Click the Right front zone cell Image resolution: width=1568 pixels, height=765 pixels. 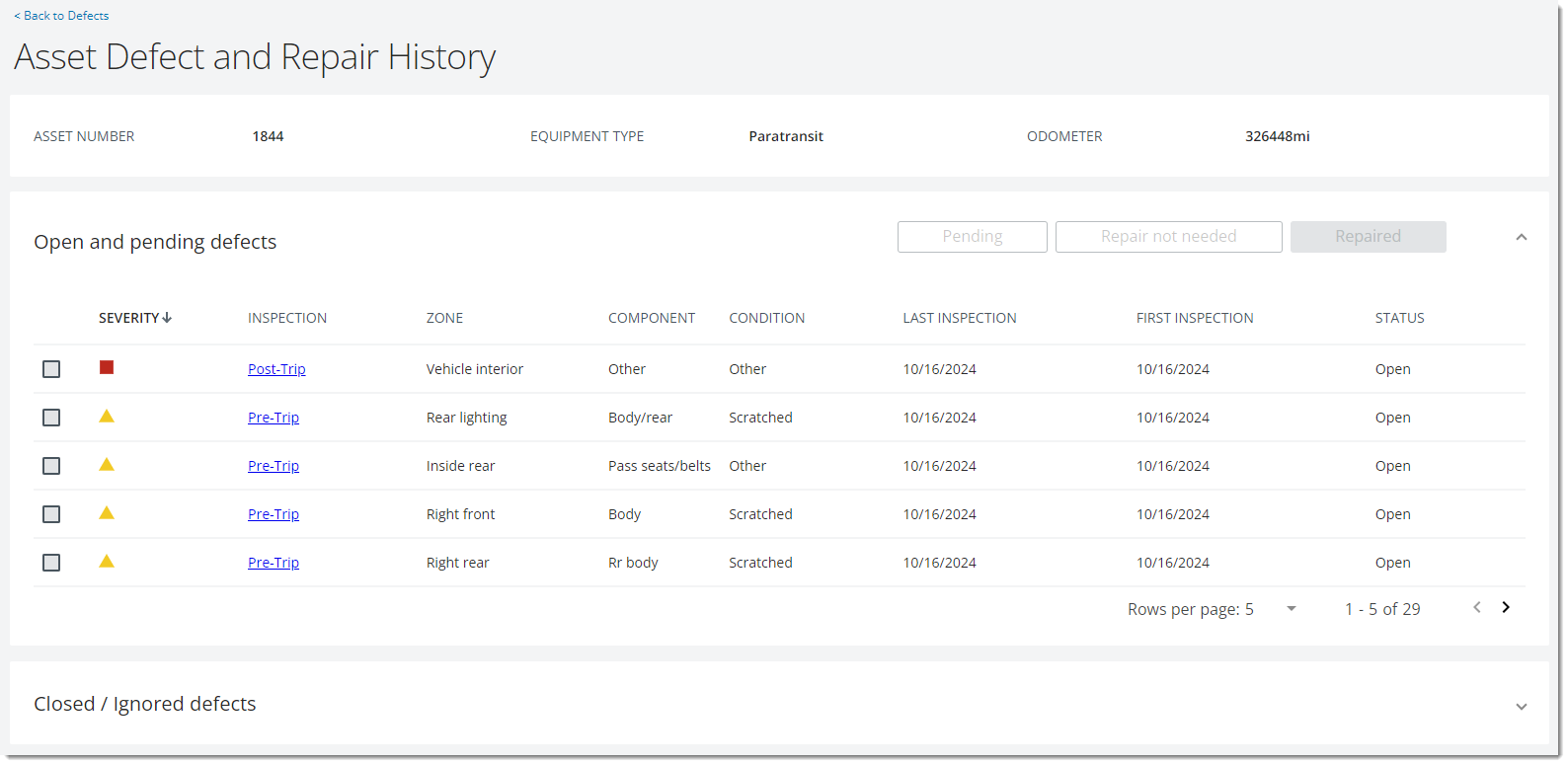point(461,514)
